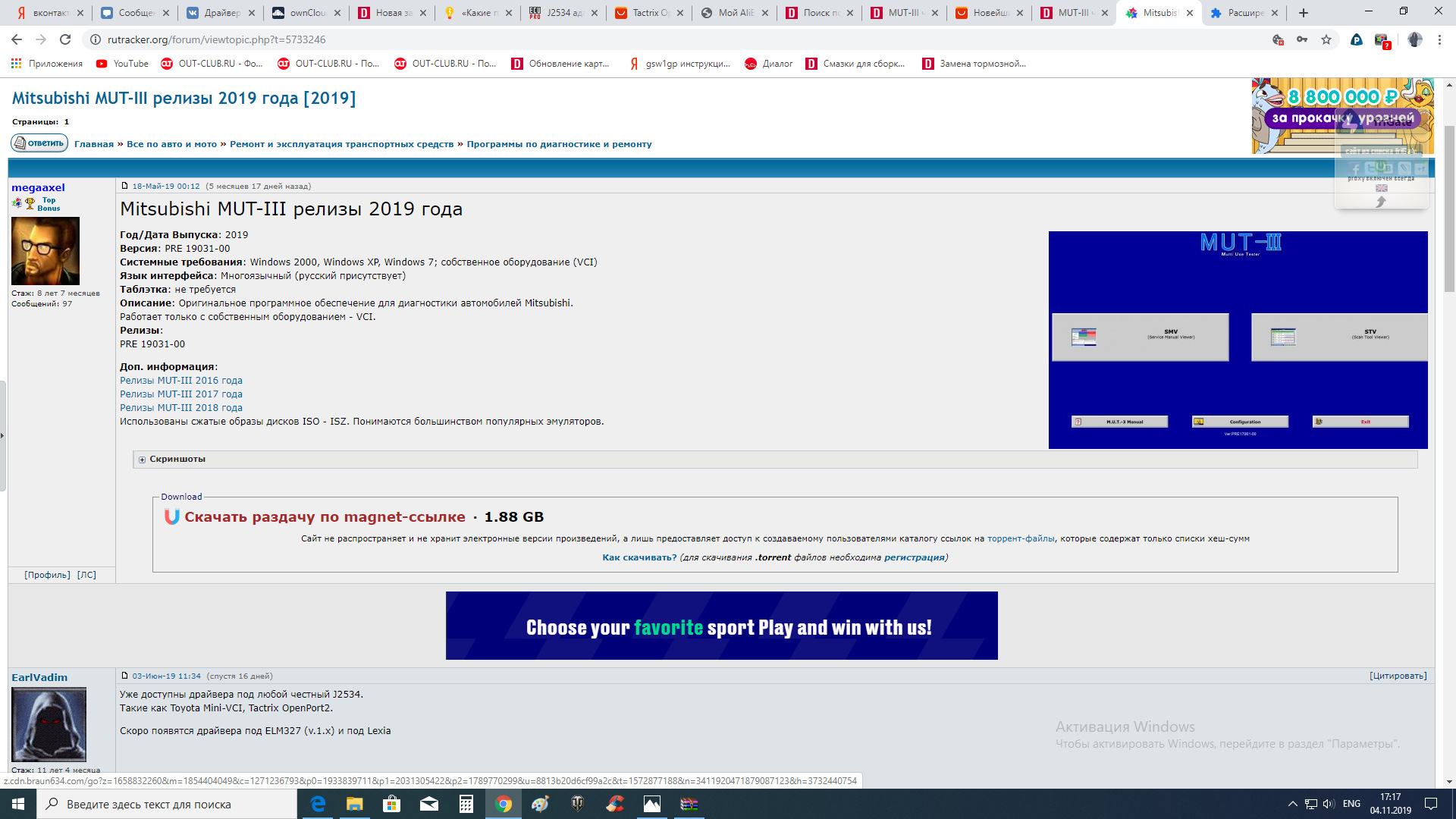Viewport: 1456px width, 819px height.
Task: Open Диалог bookmark
Action: click(x=769, y=64)
